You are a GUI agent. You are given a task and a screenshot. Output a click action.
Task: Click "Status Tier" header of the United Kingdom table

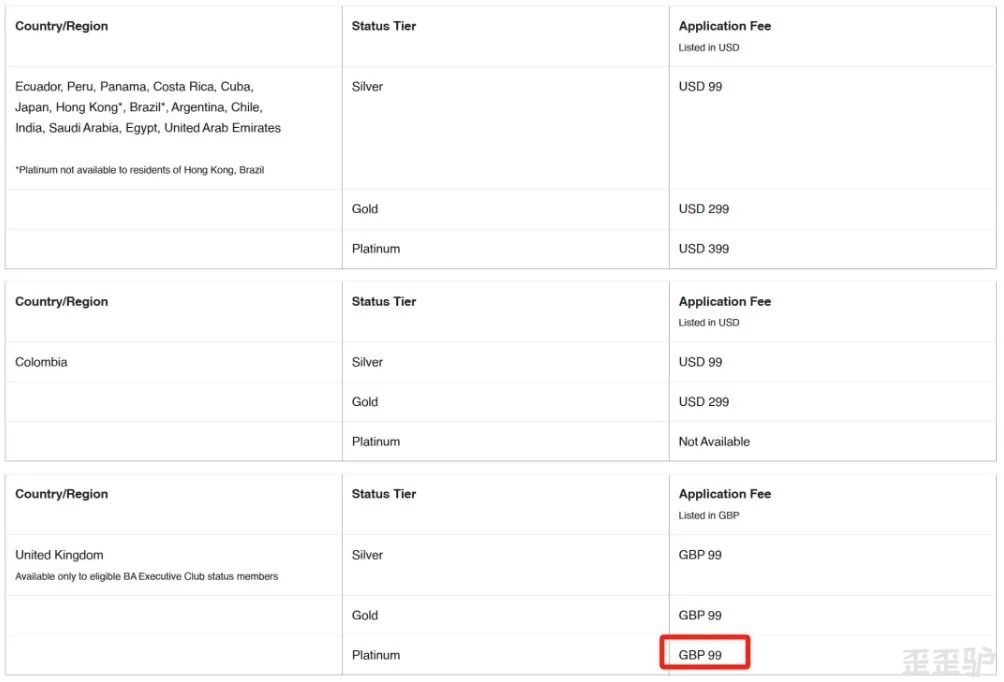[x=384, y=494]
